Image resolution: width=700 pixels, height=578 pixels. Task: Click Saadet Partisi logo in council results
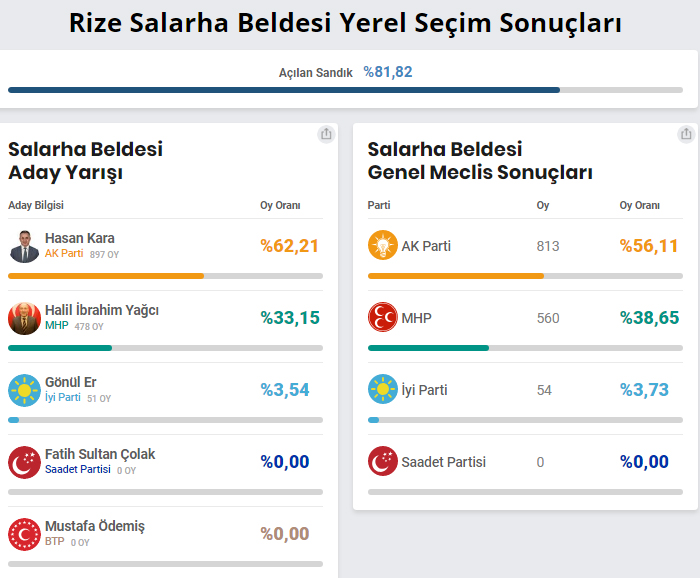[383, 461]
